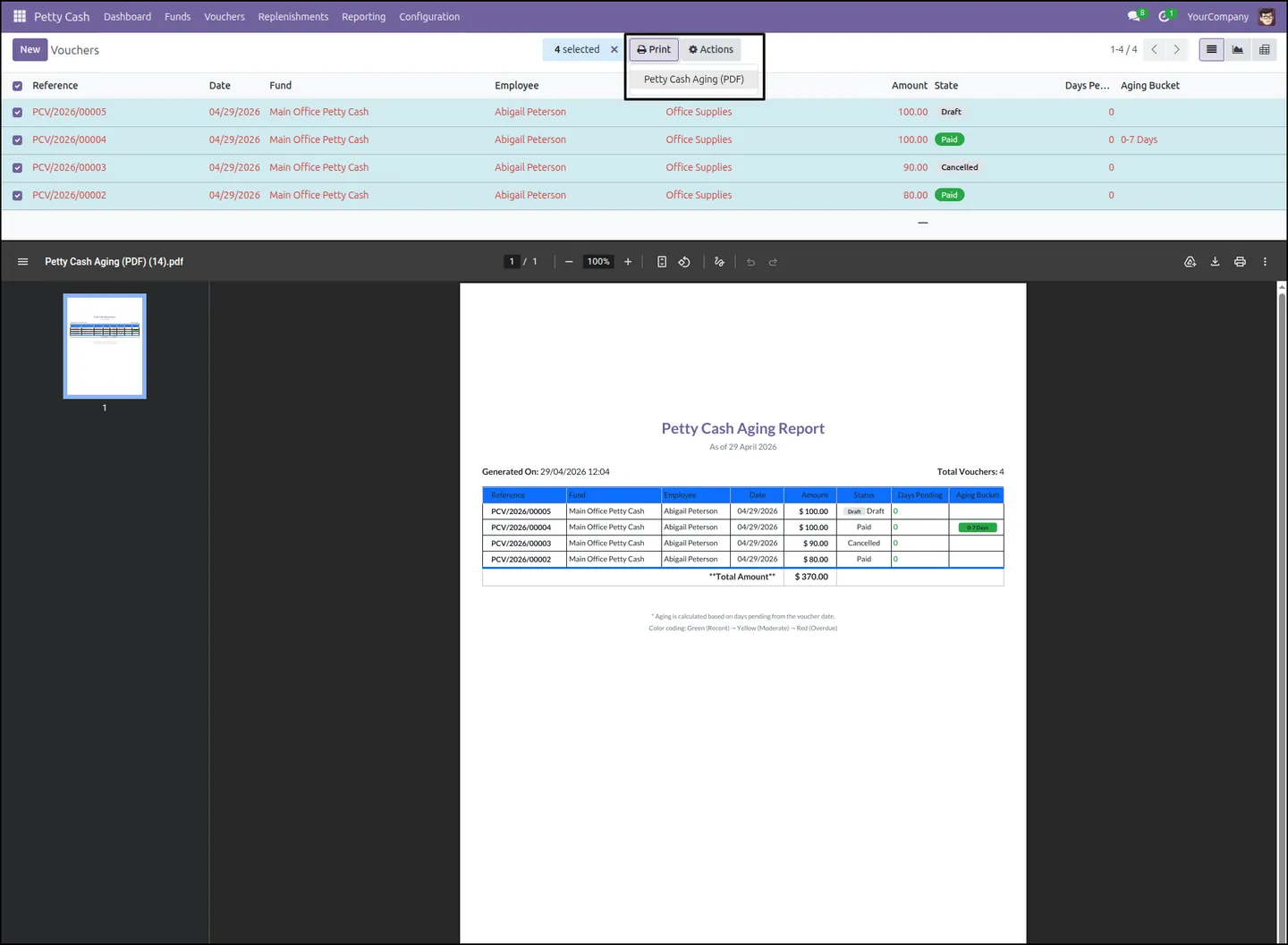The width and height of the screenshot is (1288, 945).
Task: Click the Petty Cash app title
Action: 62,17
